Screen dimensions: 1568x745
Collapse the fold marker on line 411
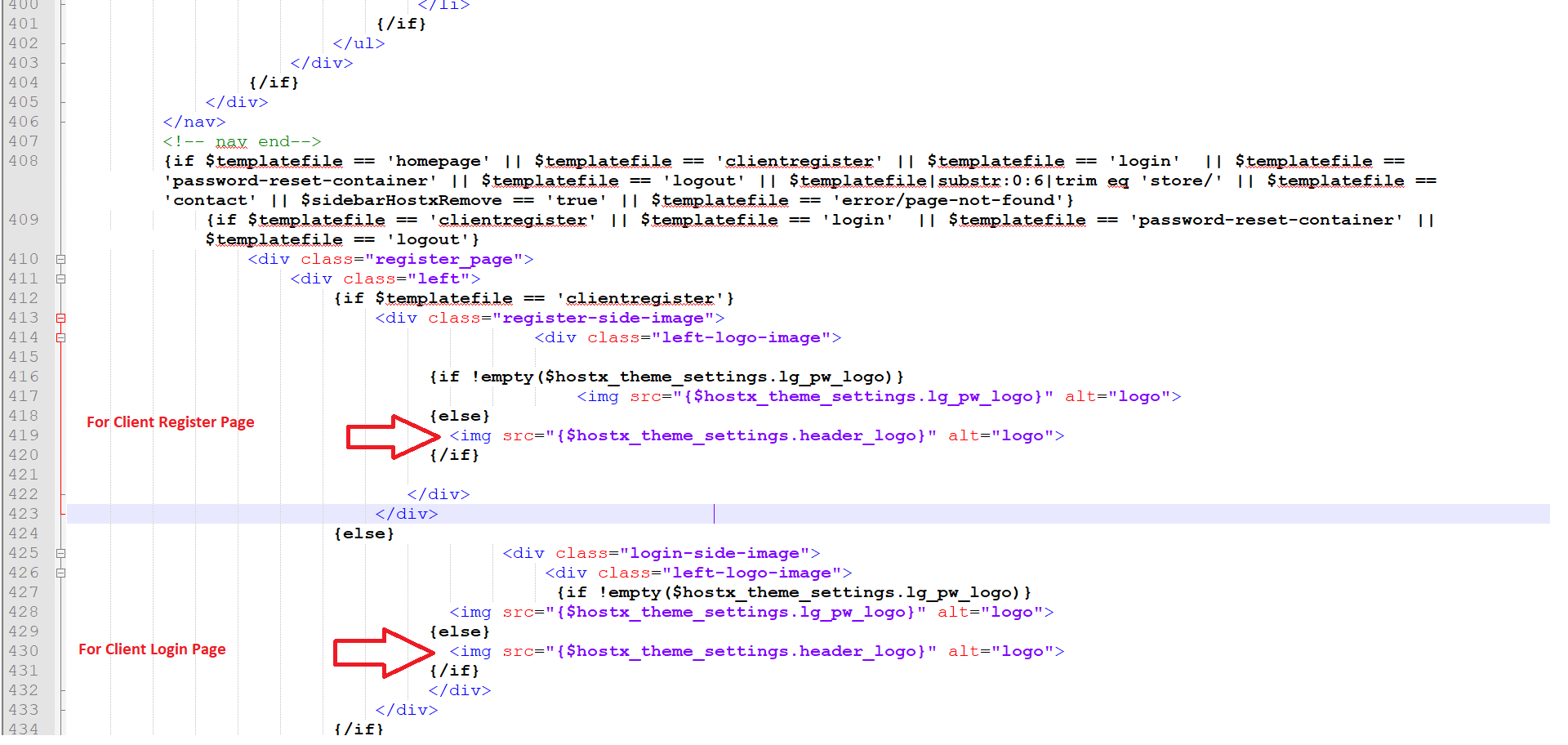[x=61, y=279]
